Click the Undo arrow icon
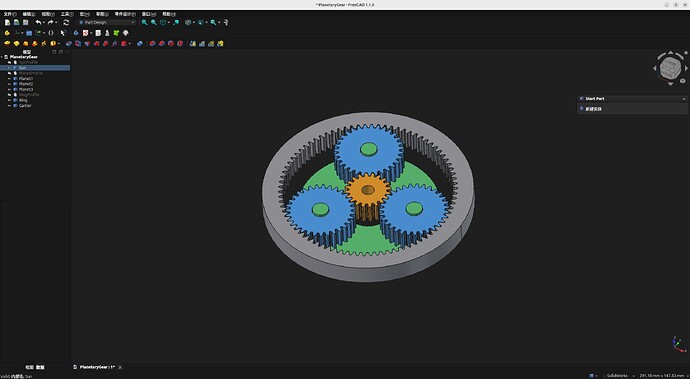This screenshot has height=379, width=690. click(x=38, y=22)
